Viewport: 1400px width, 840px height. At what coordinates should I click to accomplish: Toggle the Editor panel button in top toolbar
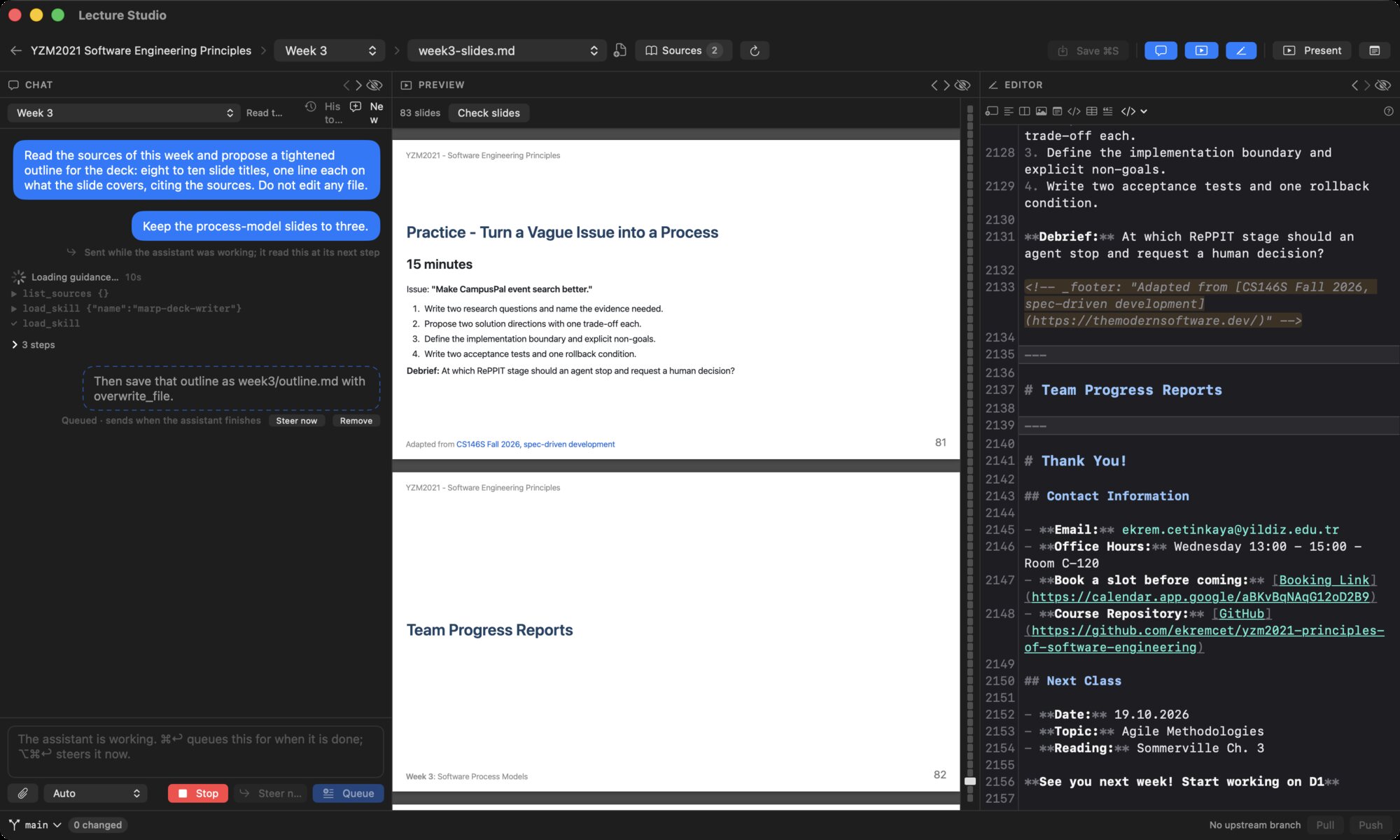tap(1241, 50)
